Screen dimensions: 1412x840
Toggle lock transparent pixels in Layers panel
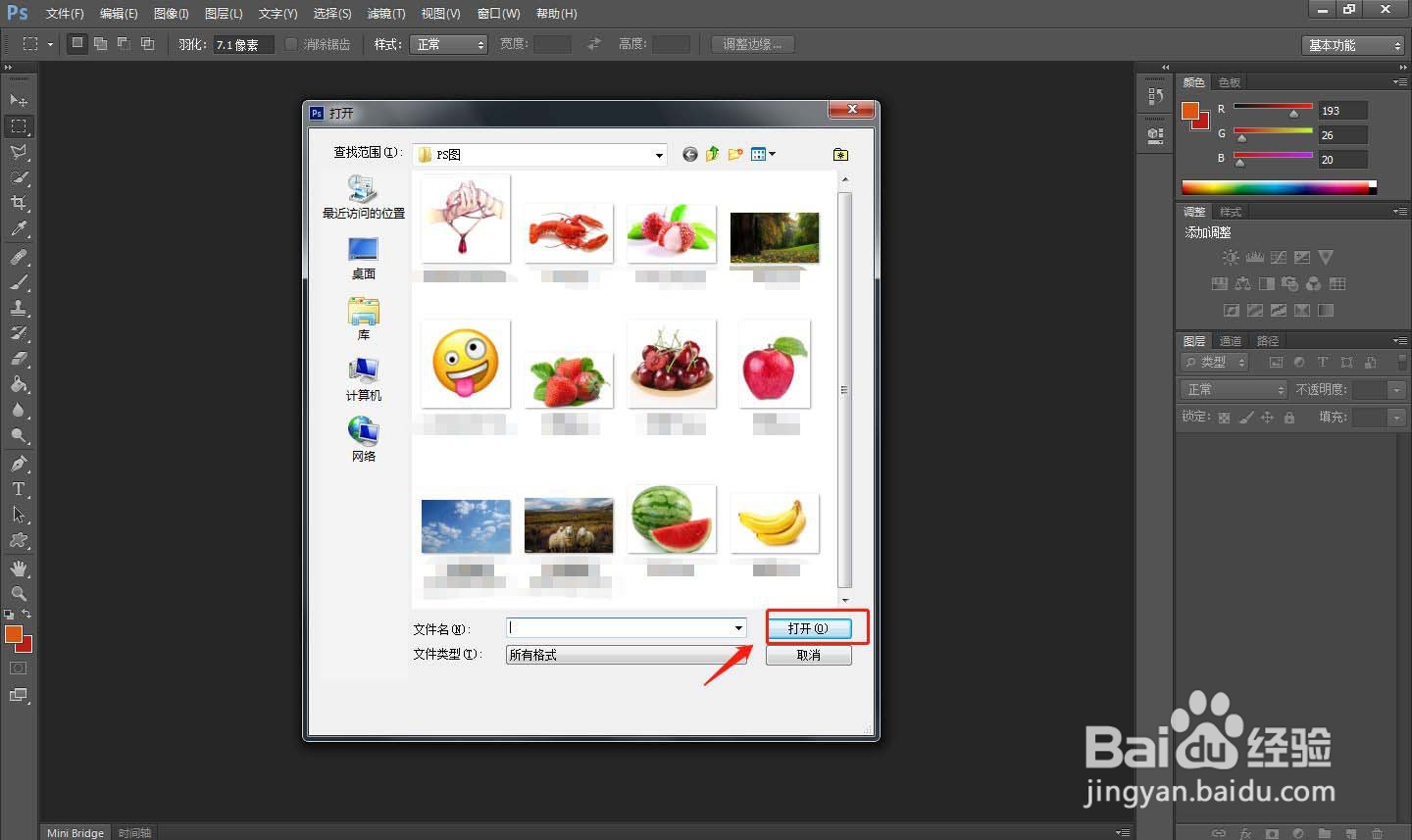tap(1224, 418)
